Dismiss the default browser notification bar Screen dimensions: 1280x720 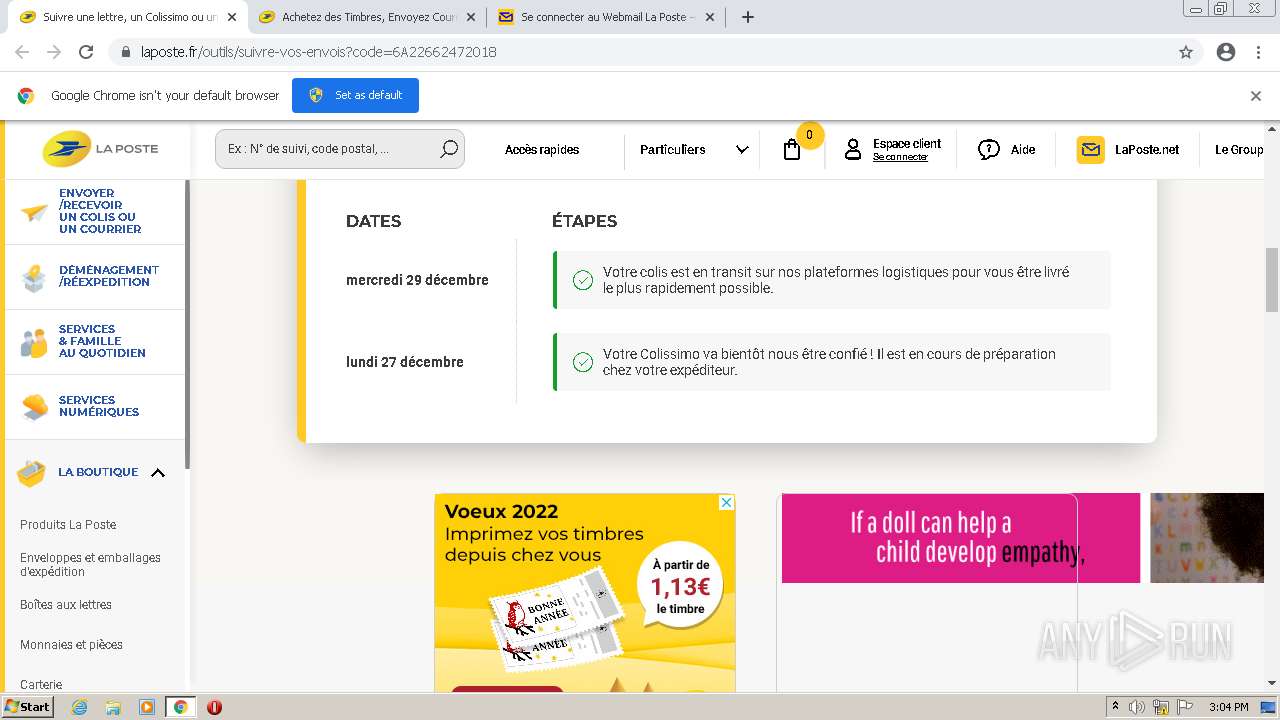pos(1256,96)
